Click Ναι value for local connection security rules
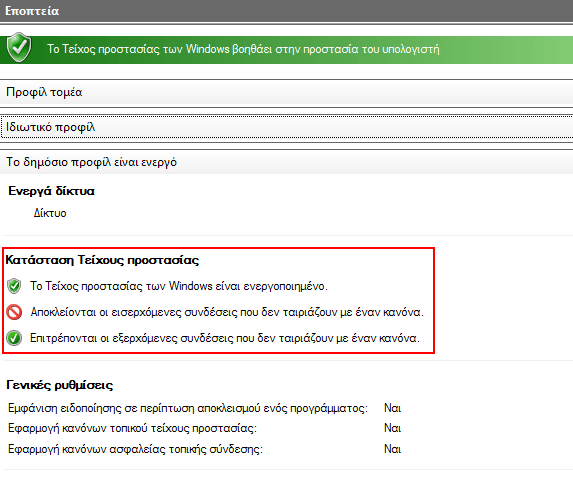Viewport: 573px width, 479px height. coord(392,449)
